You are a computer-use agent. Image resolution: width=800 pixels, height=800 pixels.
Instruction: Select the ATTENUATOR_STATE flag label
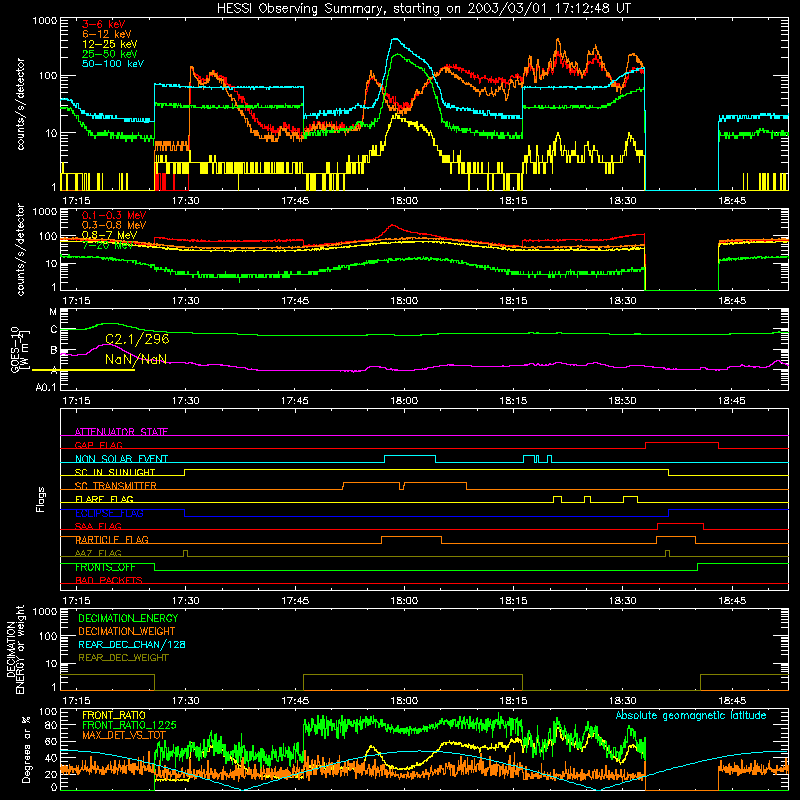coord(121,432)
